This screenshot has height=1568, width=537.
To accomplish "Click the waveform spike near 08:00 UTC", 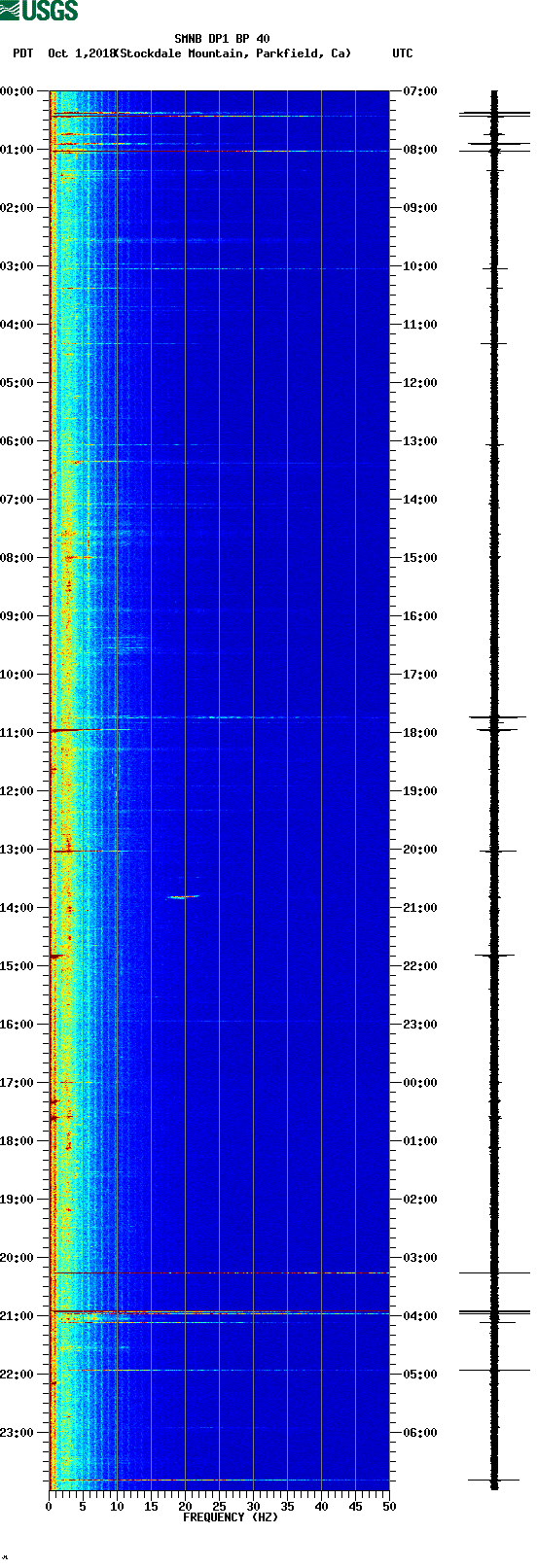I will pos(494,150).
